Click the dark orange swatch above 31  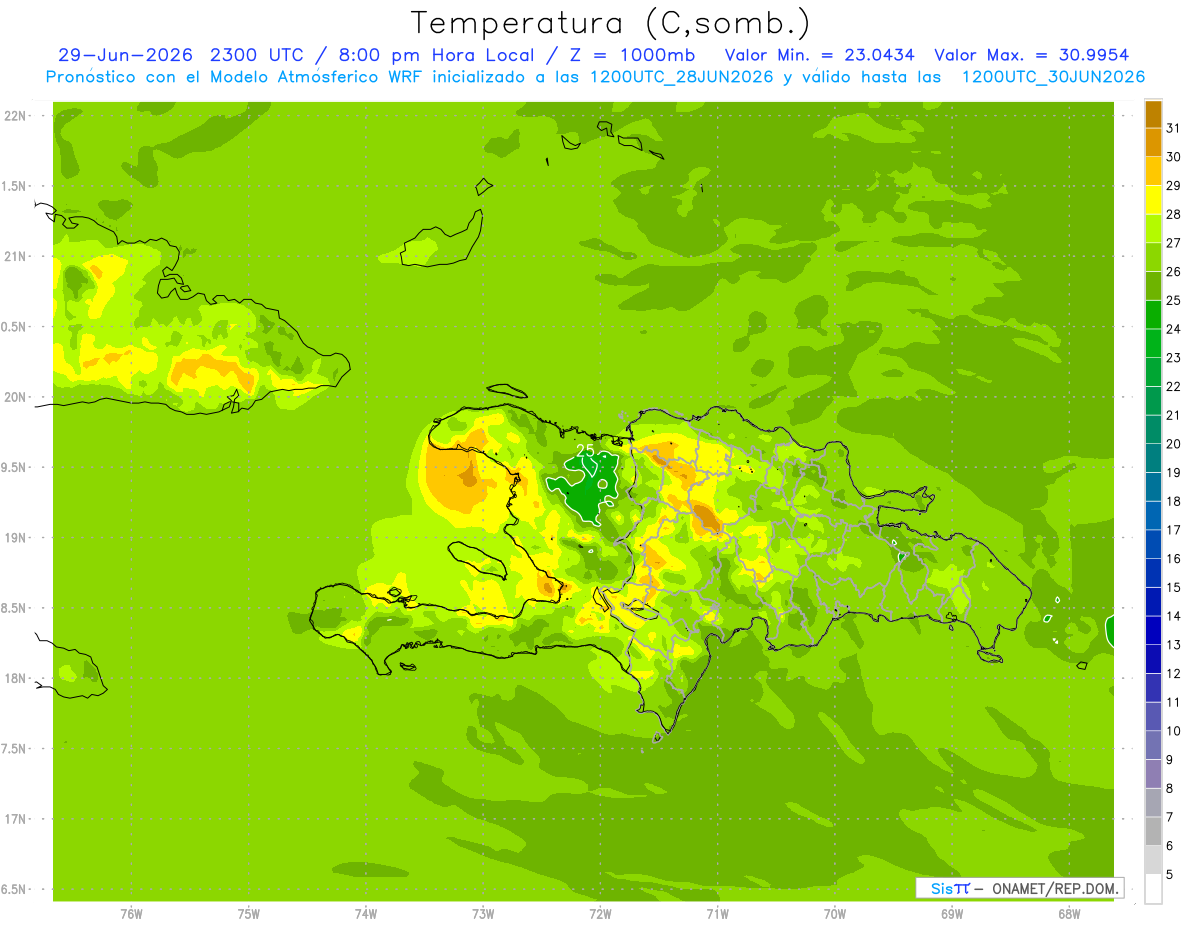1153,113
